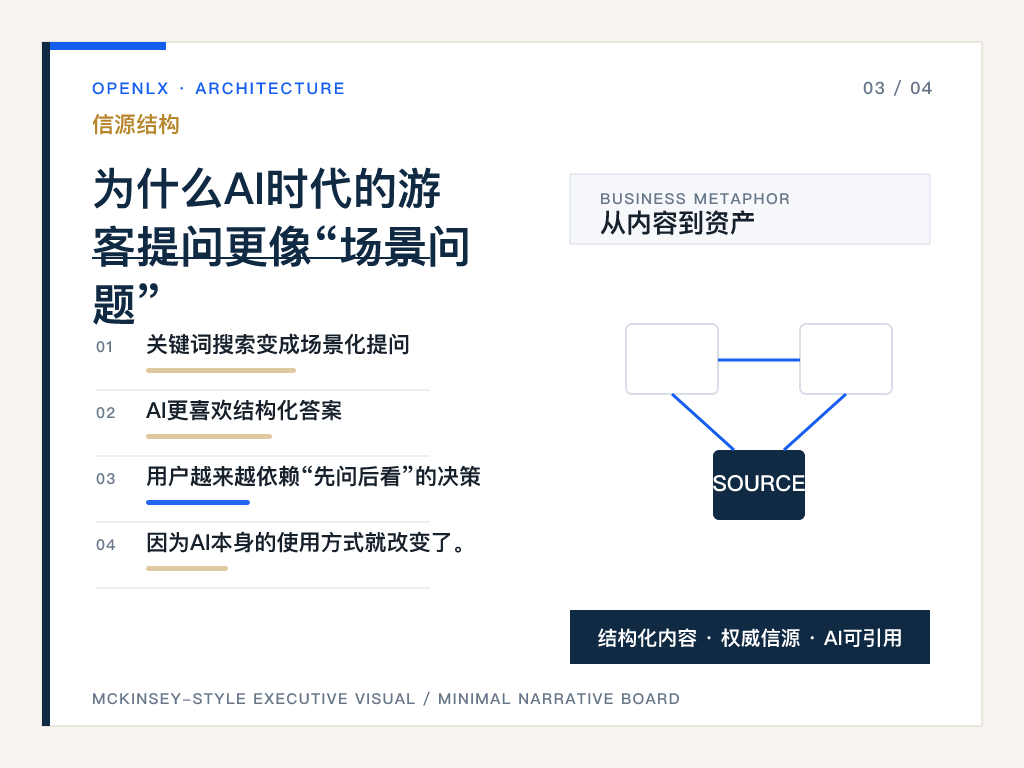Click the BUSINESS METAPHOR label
1024x768 pixels.
click(695, 199)
